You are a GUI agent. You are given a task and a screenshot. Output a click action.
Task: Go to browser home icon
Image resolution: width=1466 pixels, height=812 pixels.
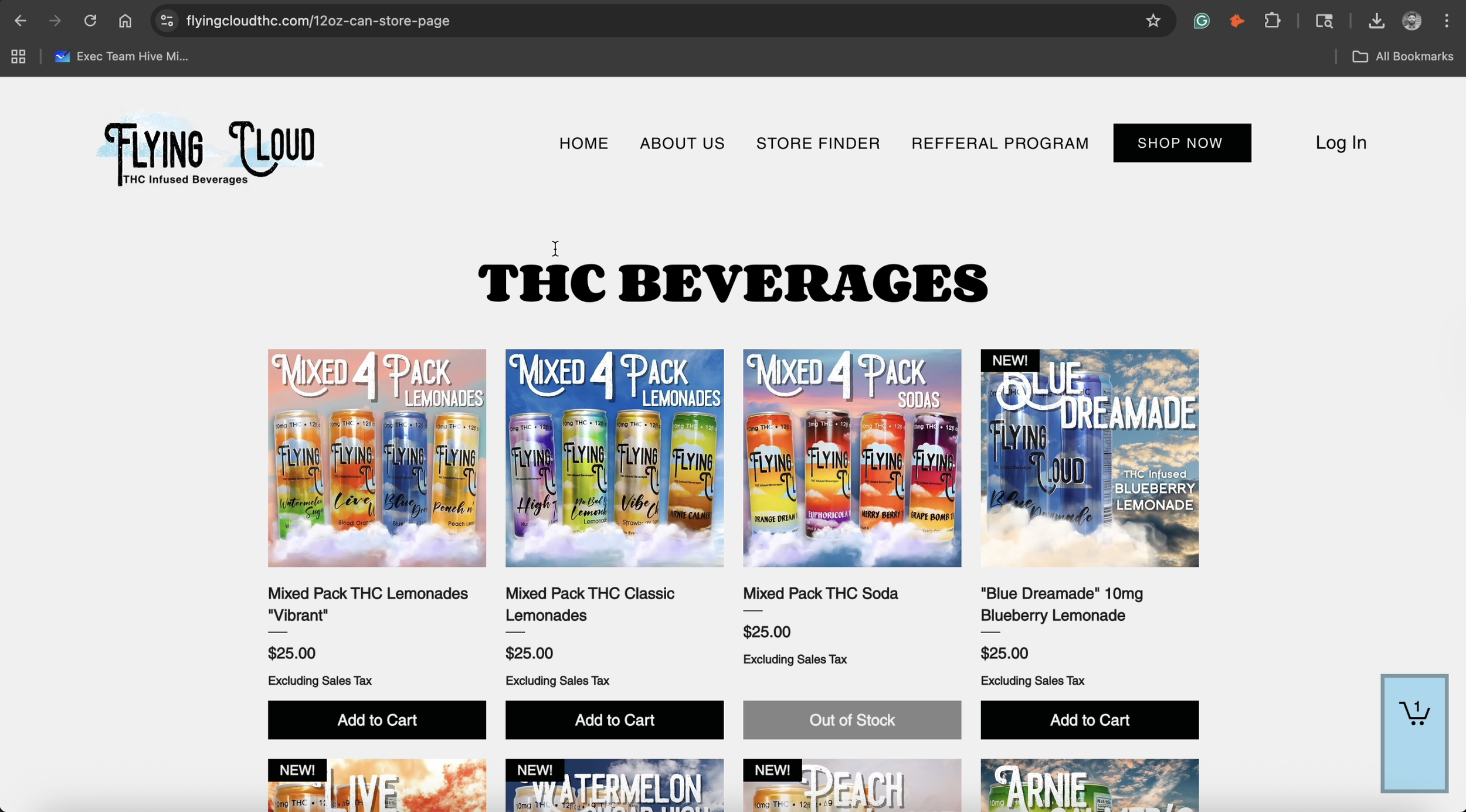point(125,21)
